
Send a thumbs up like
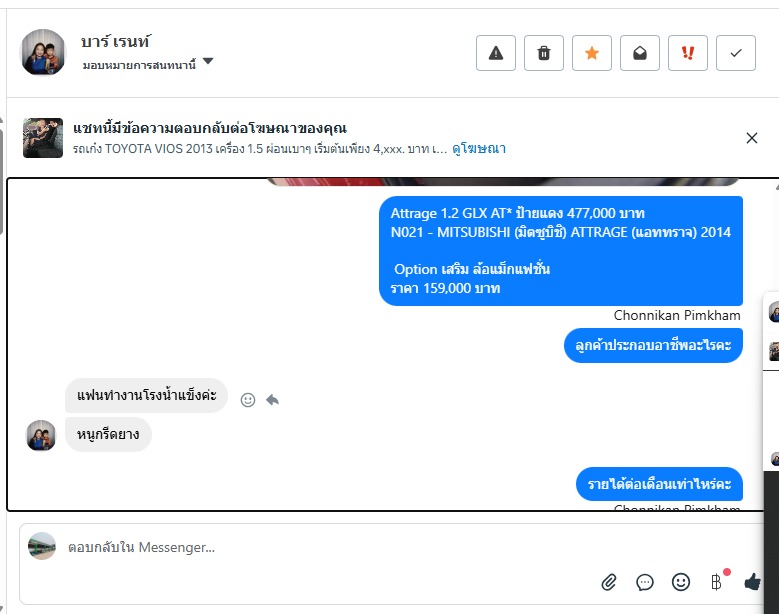[x=752, y=581]
